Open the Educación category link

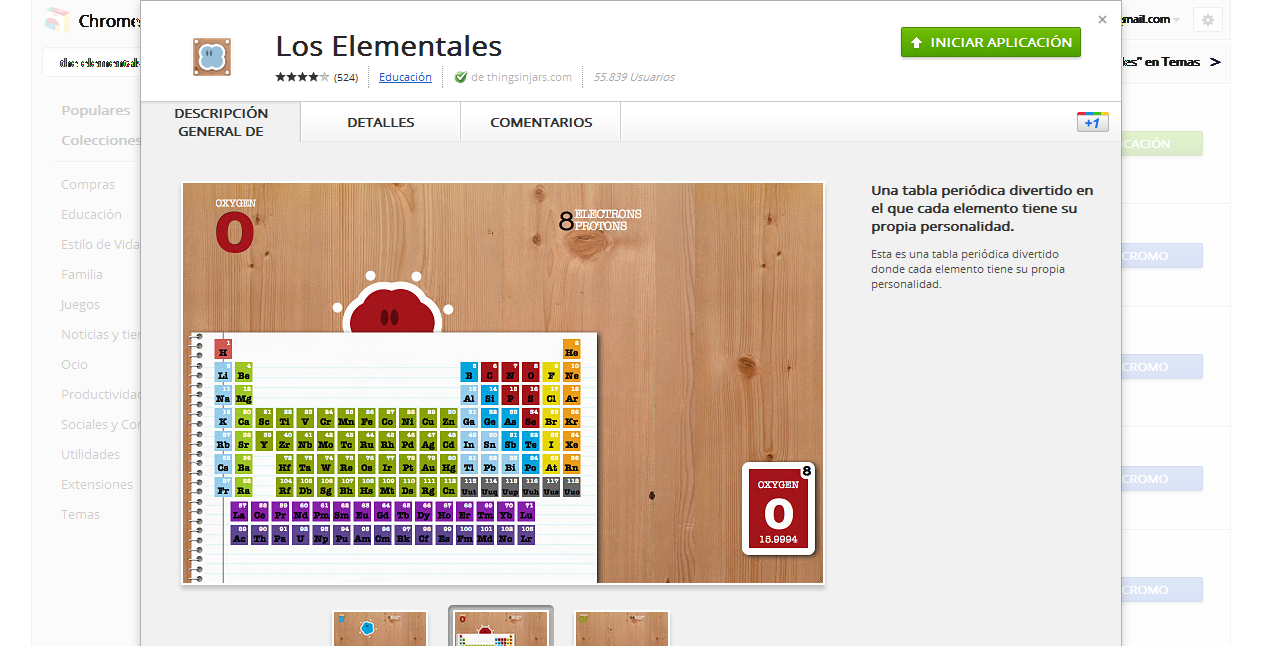405,77
